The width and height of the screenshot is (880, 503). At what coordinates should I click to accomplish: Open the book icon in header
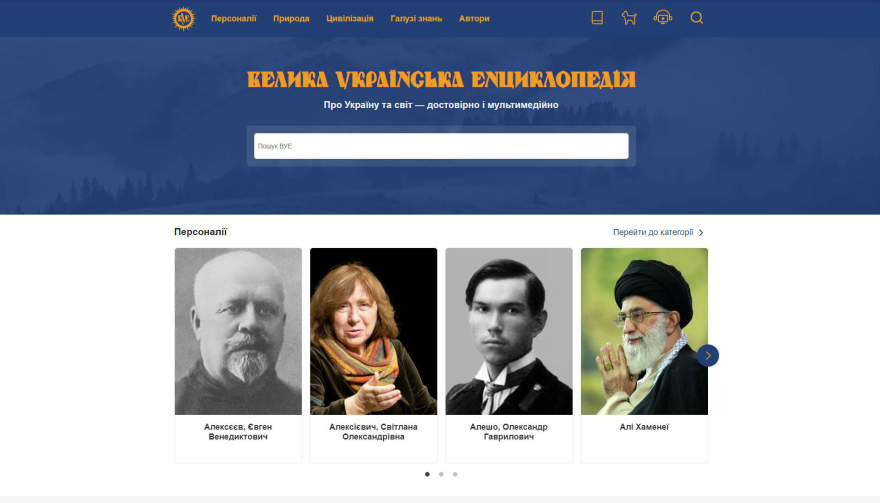click(597, 18)
